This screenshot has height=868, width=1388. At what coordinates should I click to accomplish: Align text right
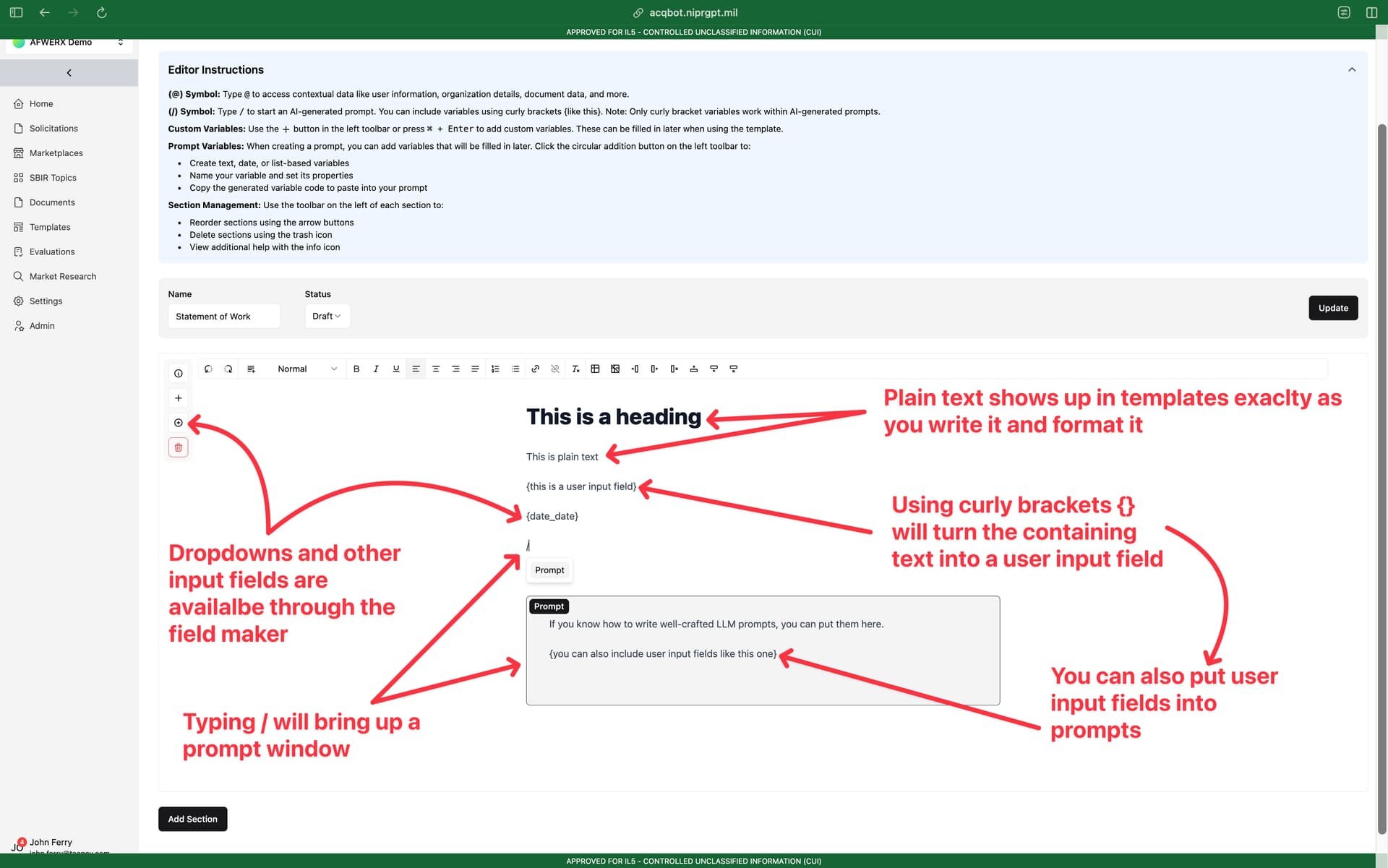pos(455,369)
